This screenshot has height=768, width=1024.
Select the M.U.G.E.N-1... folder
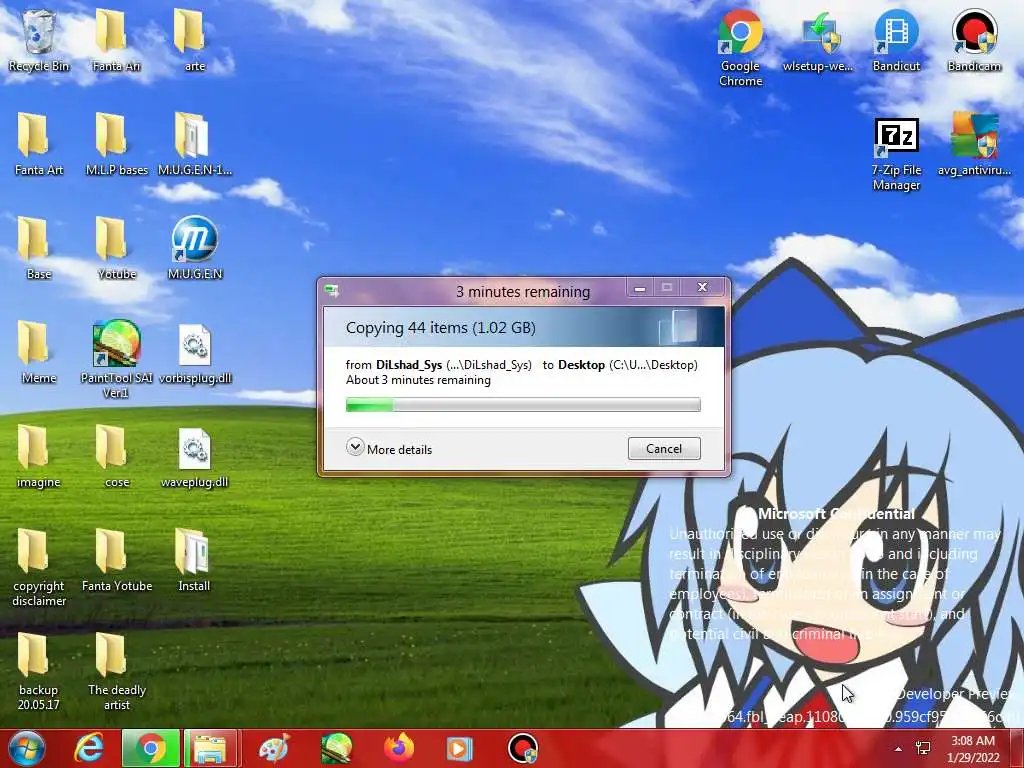click(x=194, y=145)
